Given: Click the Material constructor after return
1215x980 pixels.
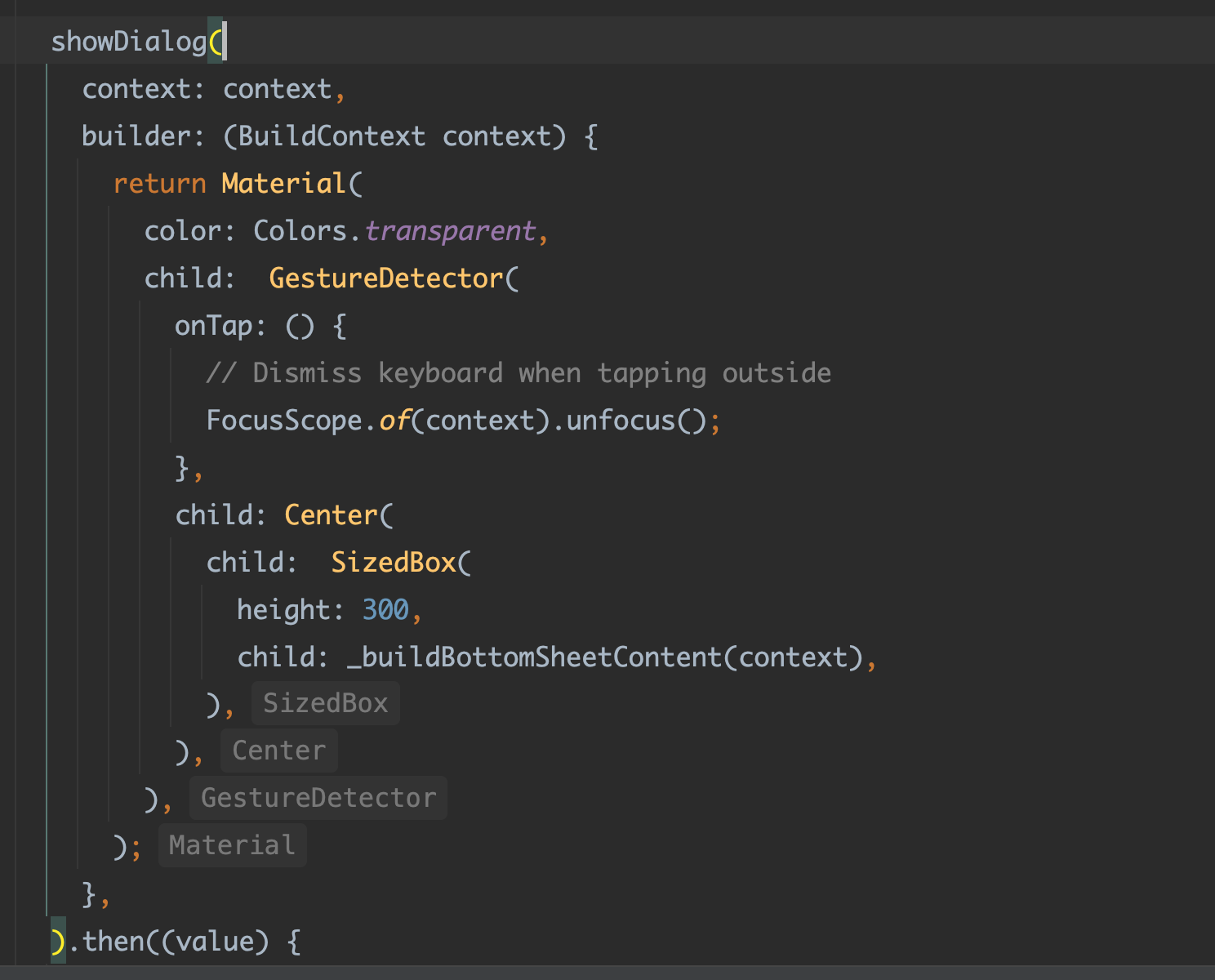Looking at the screenshot, I should tap(283, 184).
